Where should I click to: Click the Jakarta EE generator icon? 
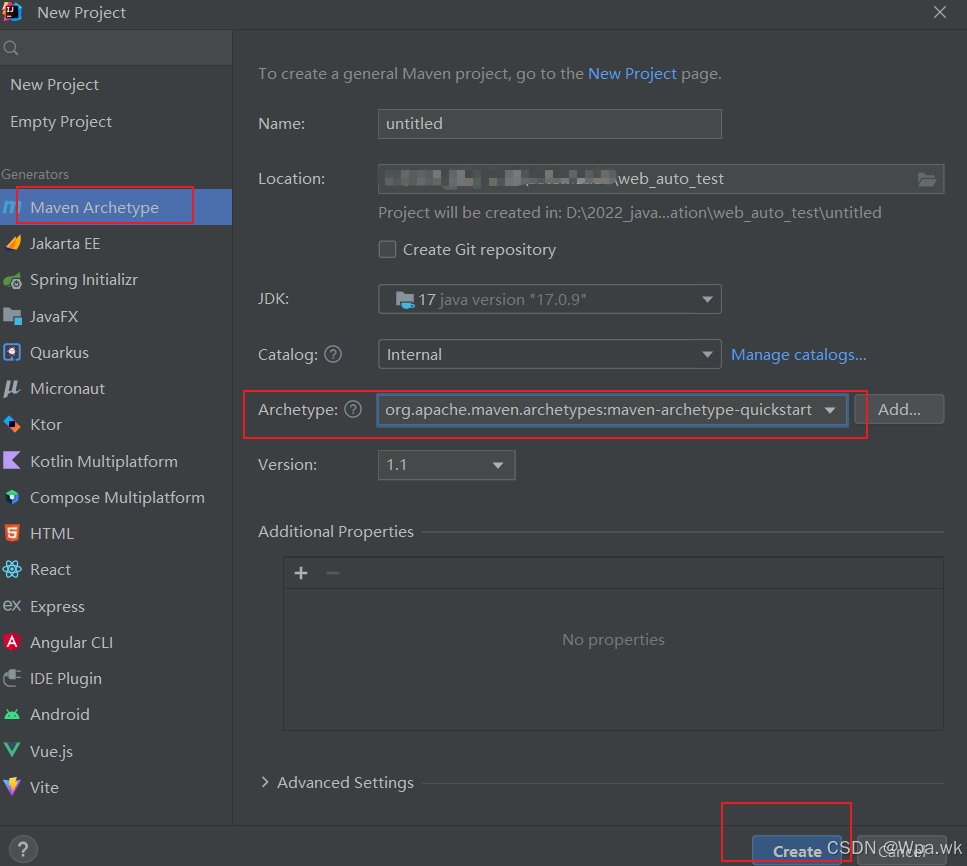(x=12, y=244)
